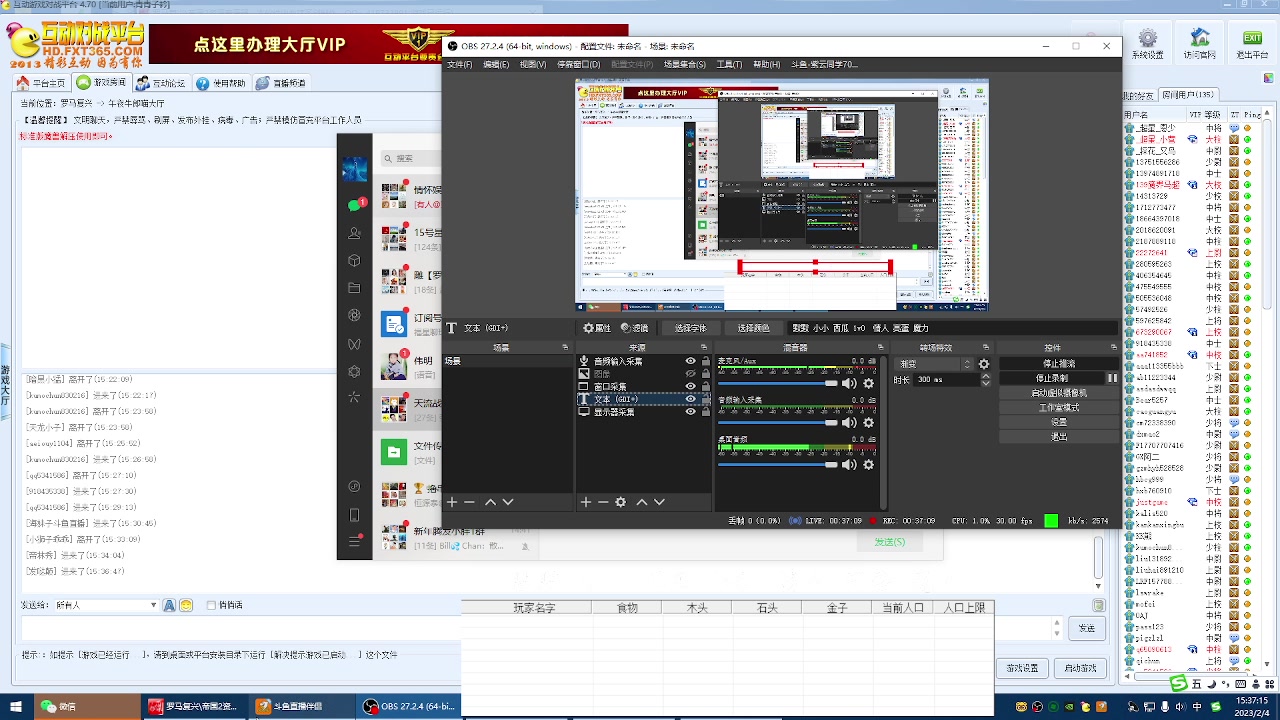This screenshot has height=720, width=1280.
Task: Show the hidden 图像 source
Action: (690, 374)
